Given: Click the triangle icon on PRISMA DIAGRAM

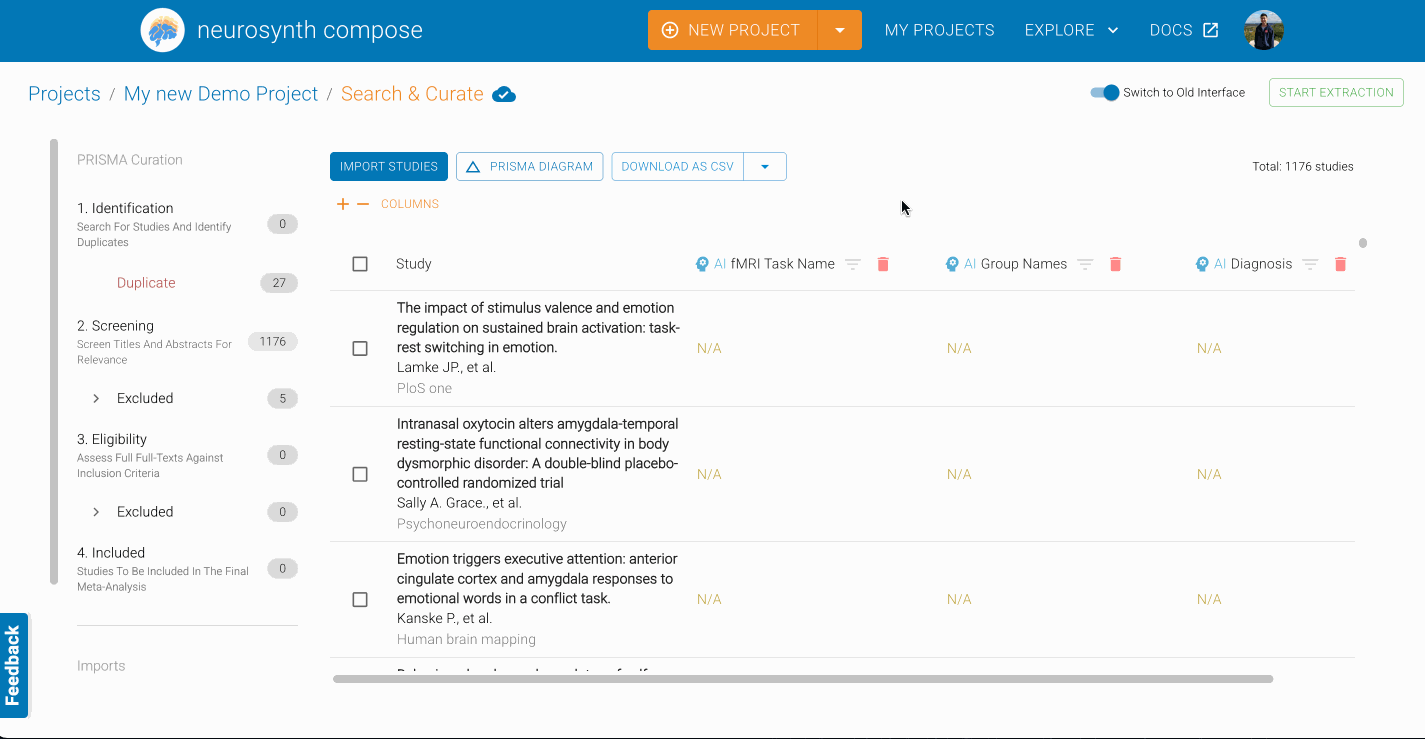Looking at the screenshot, I should (x=473, y=167).
